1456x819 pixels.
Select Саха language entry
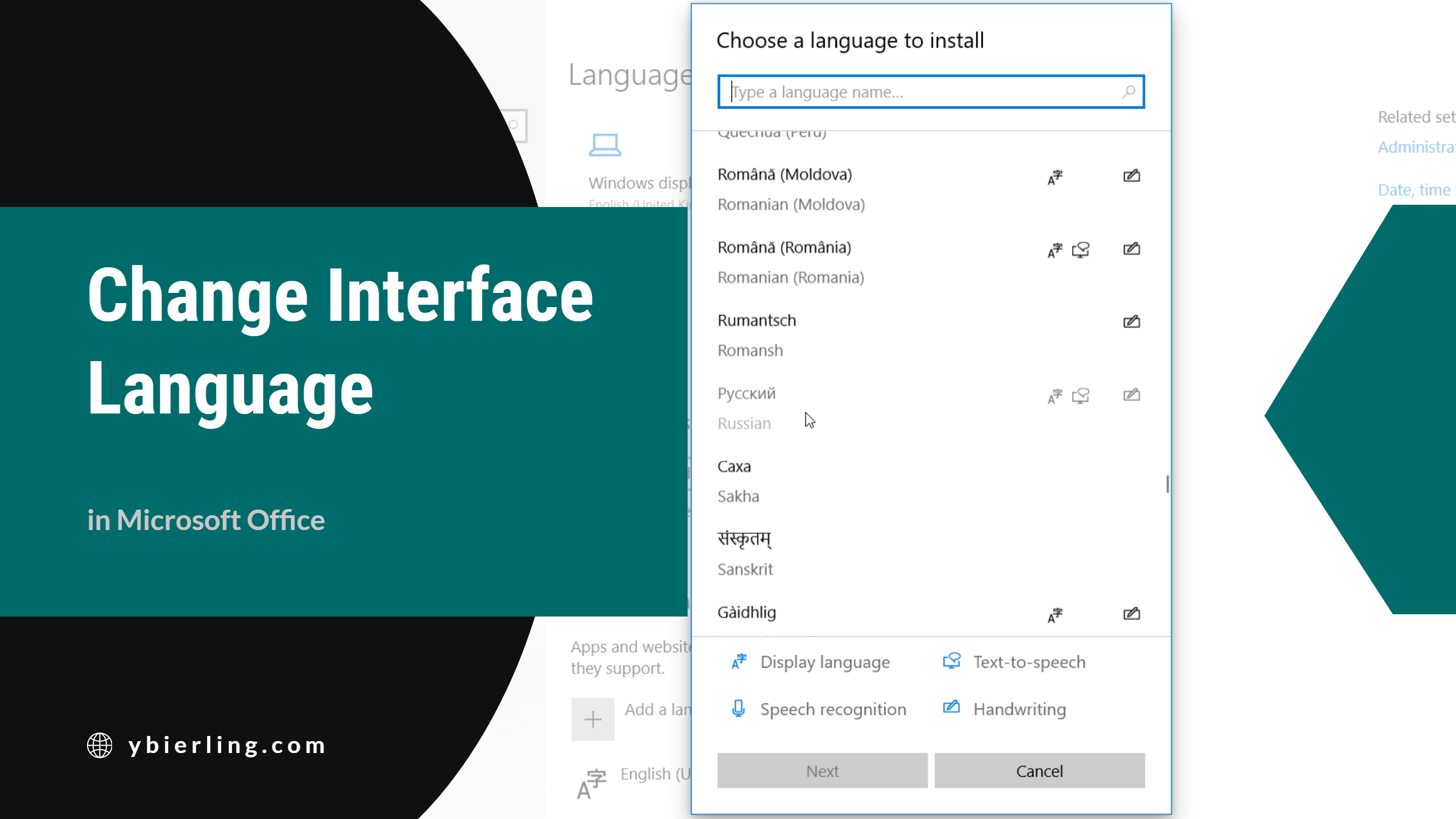tap(931, 481)
